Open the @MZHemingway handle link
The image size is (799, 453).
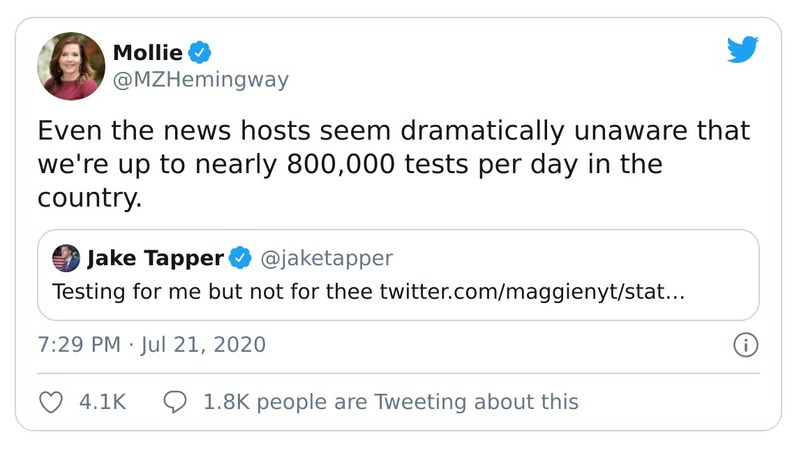200,80
